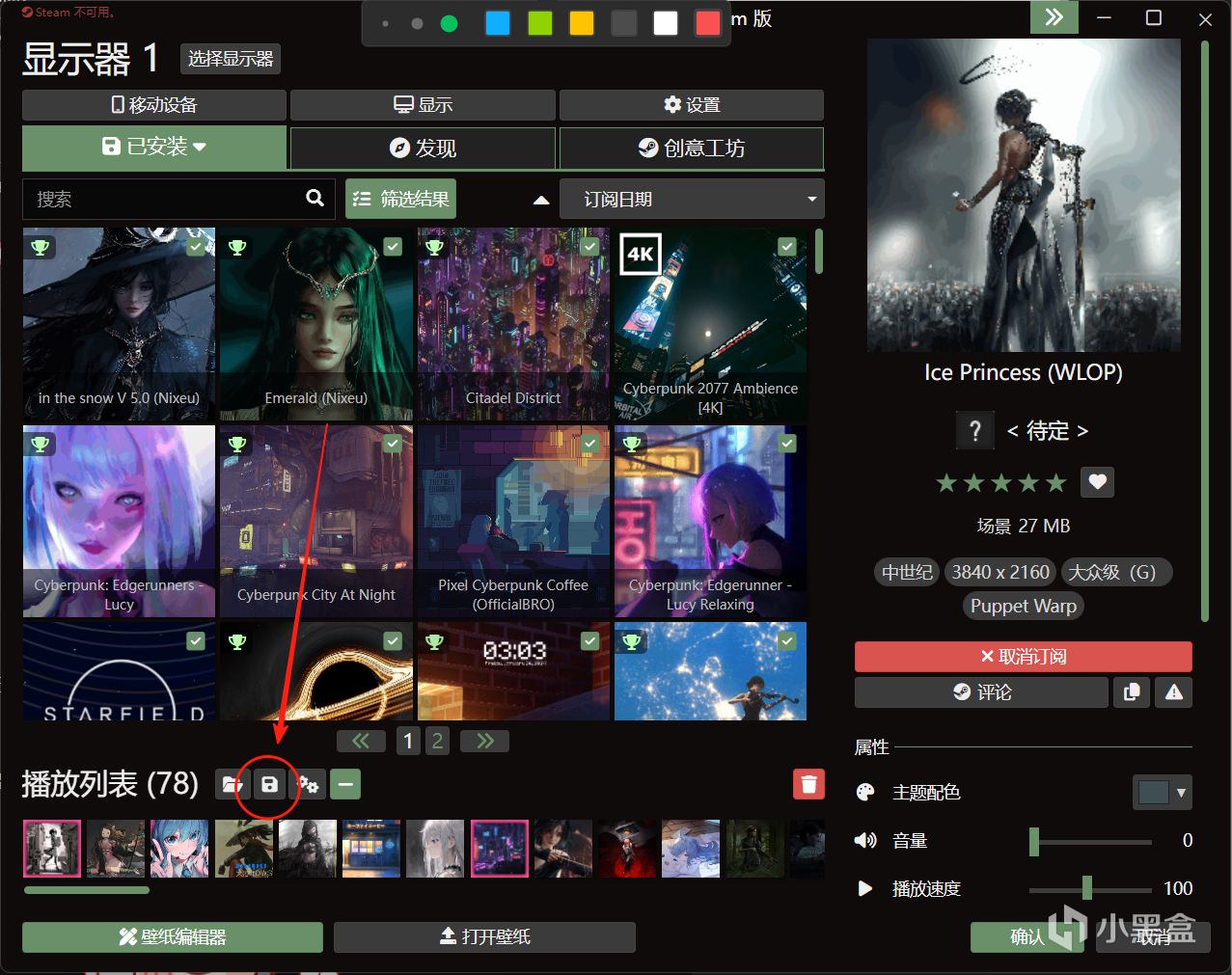Switch to the 显示 tab
The height and width of the screenshot is (975, 1232).
pos(423,105)
